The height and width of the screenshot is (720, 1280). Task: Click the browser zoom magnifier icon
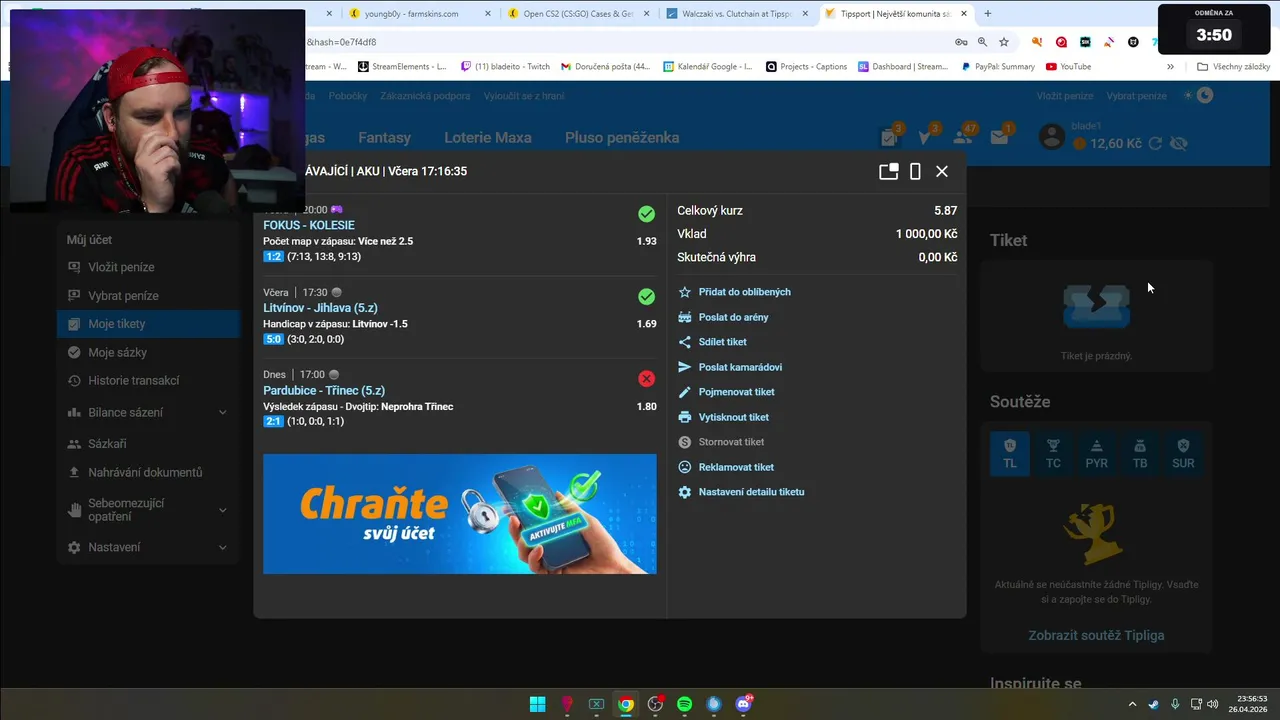pos(982,42)
